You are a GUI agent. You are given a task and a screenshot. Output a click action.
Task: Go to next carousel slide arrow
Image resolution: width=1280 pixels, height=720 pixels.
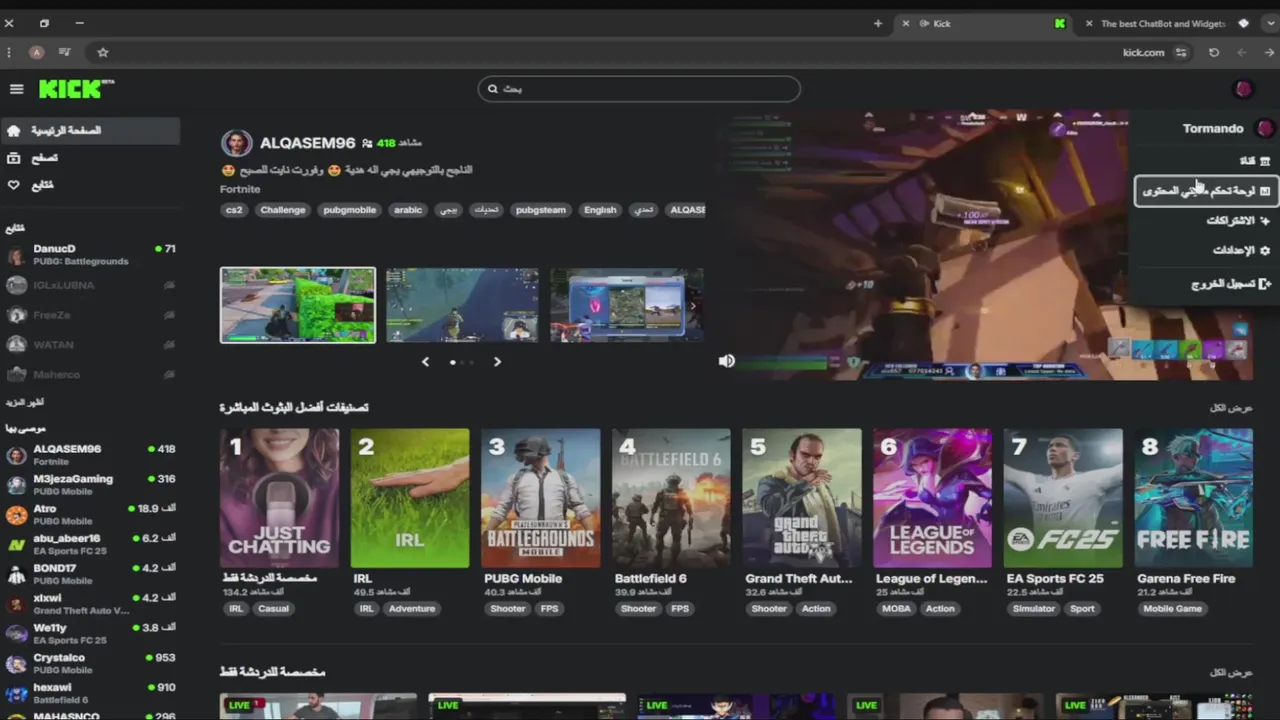(x=497, y=362)
